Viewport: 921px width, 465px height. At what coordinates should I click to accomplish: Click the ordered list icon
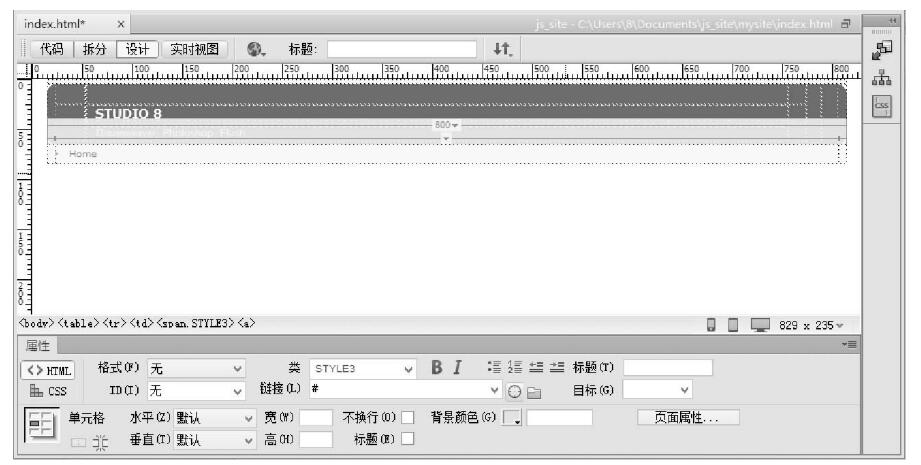click(512, 367)
